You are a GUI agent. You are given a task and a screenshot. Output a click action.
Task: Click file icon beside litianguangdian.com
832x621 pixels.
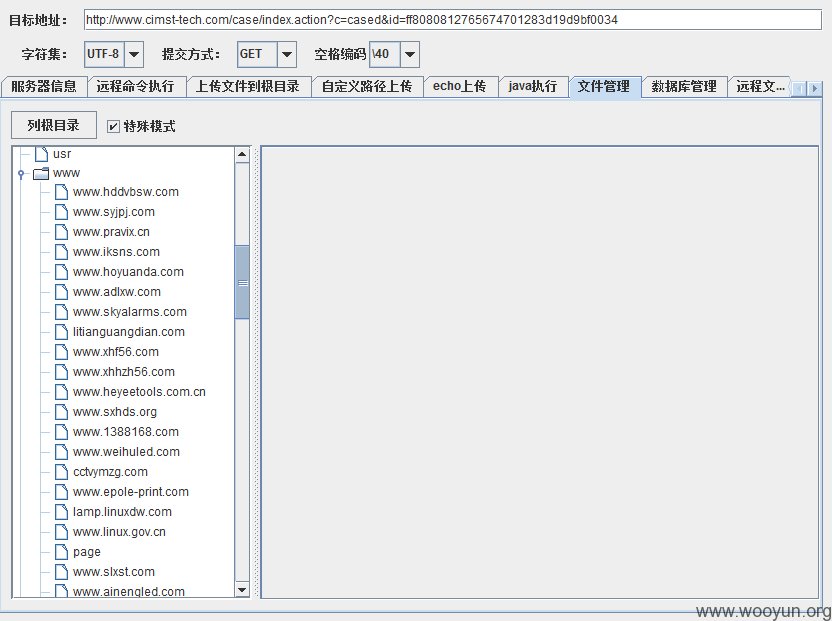[x=62, y=332]
